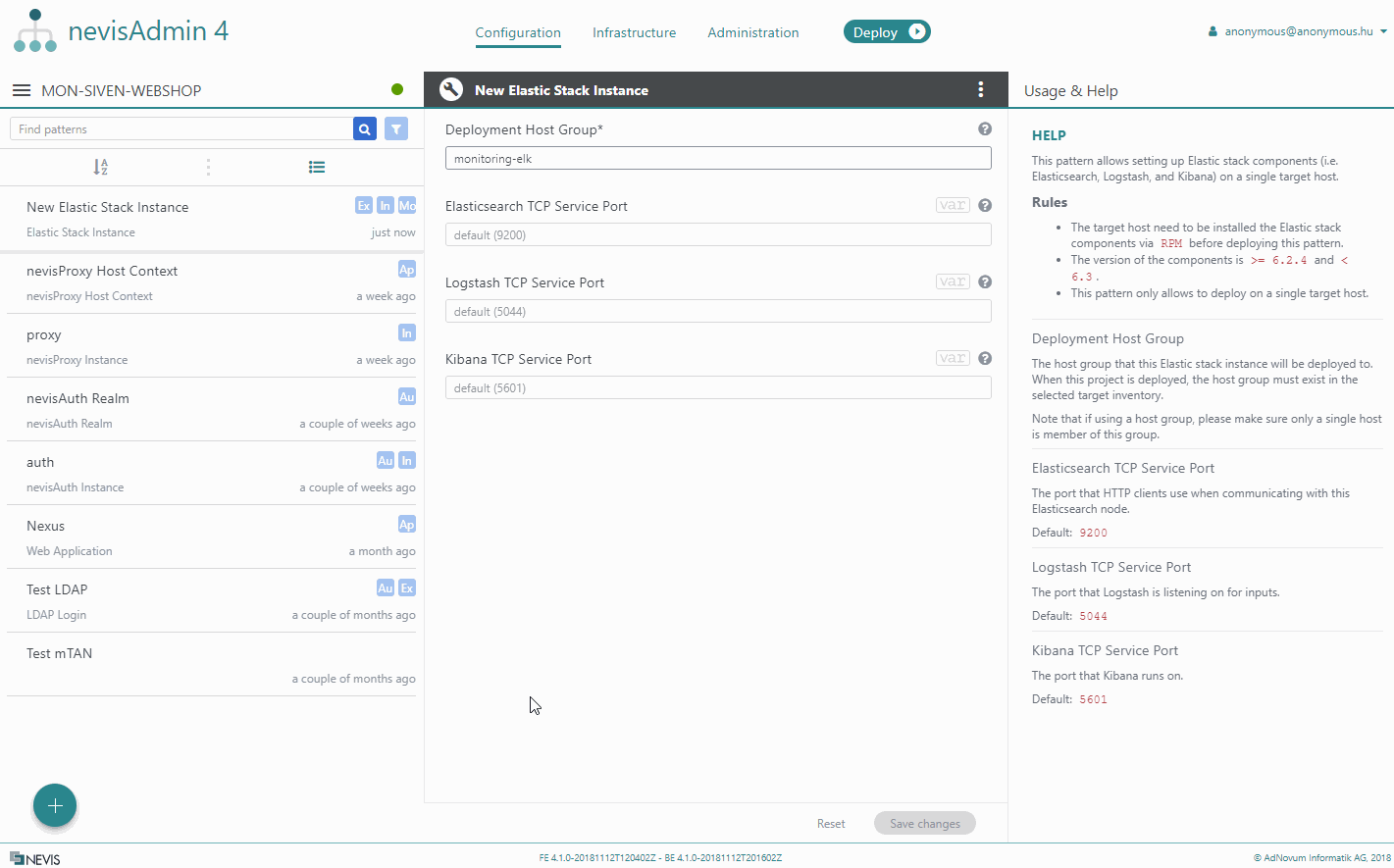Go to the Administration tab
The width and height of the screenshot is (1394, 868).
[753, 32]
